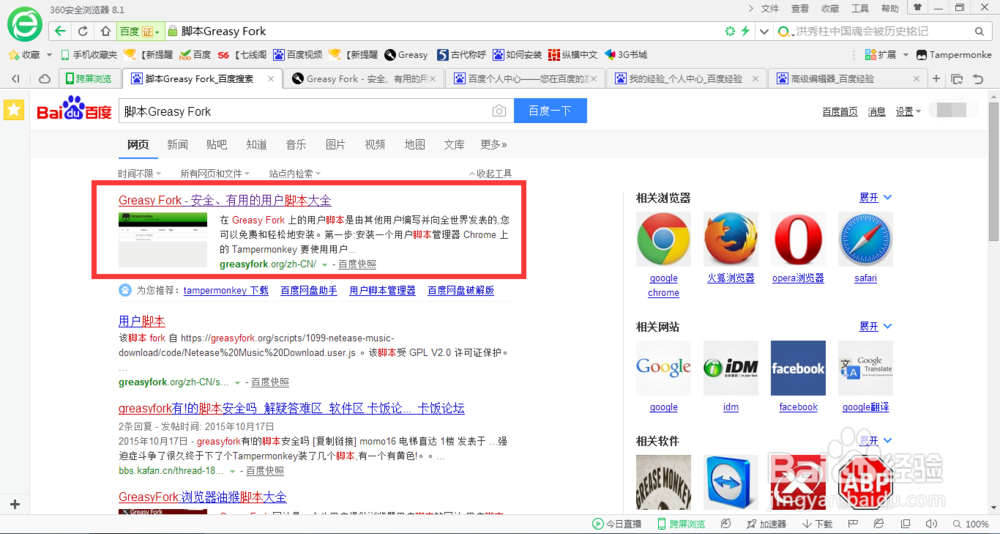Expand 相关网站 section with 展开
This screenshot has width=1000, height=534.
875,327
